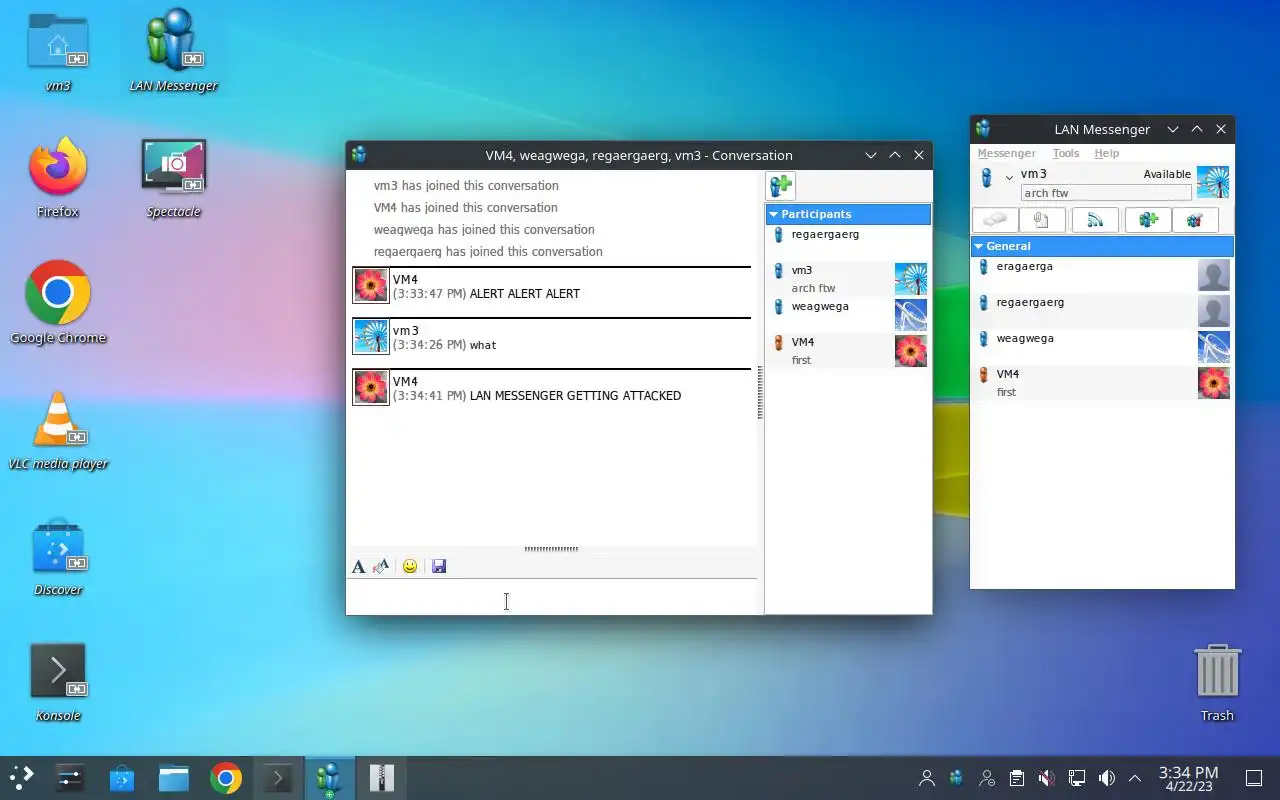The height and width of the screenshot is (800, 1280).
Task: Click the splitter handle between chat and participants
Action: pos(760,392)
